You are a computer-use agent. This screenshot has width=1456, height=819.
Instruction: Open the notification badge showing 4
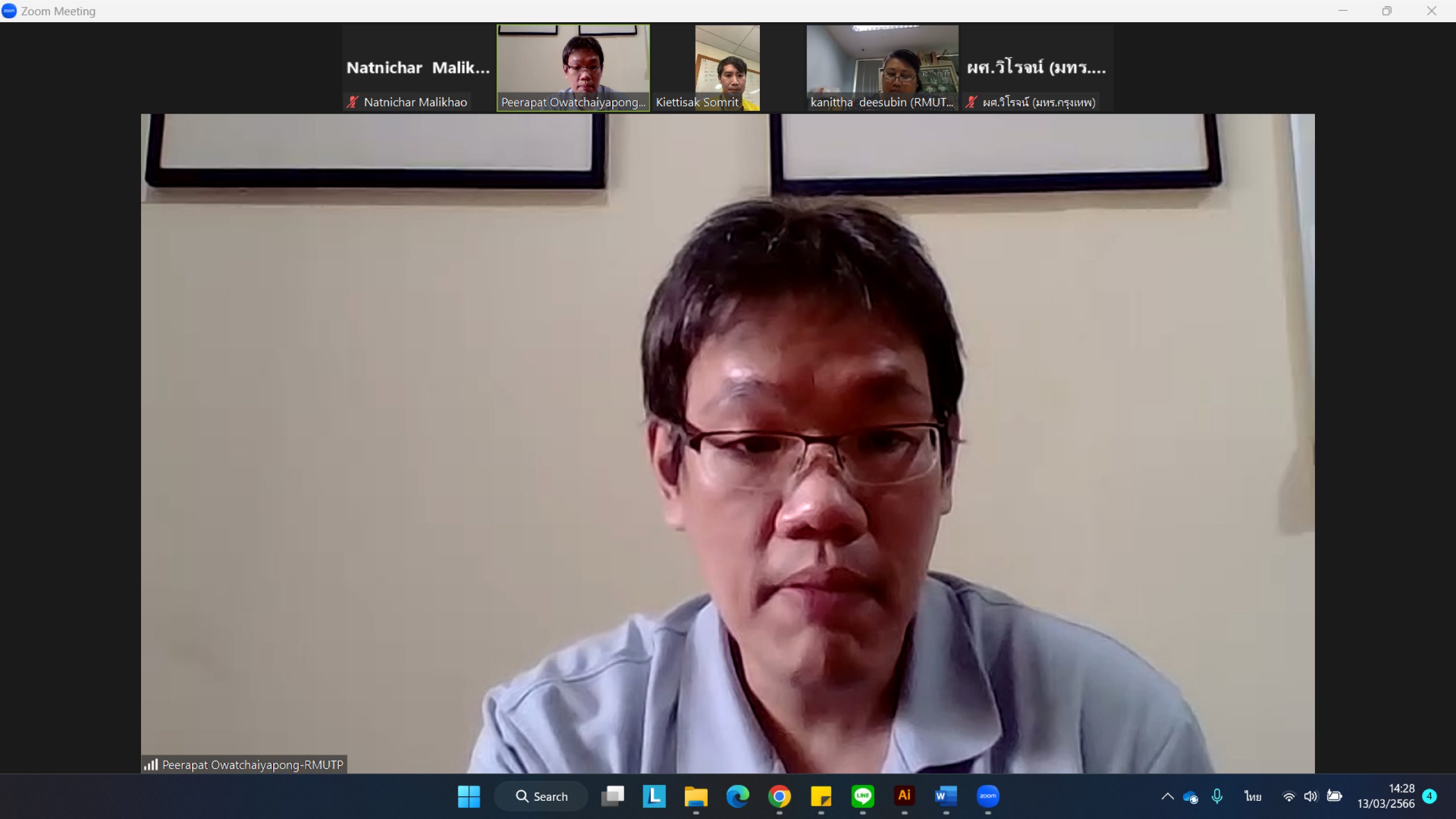(1429, 796)
